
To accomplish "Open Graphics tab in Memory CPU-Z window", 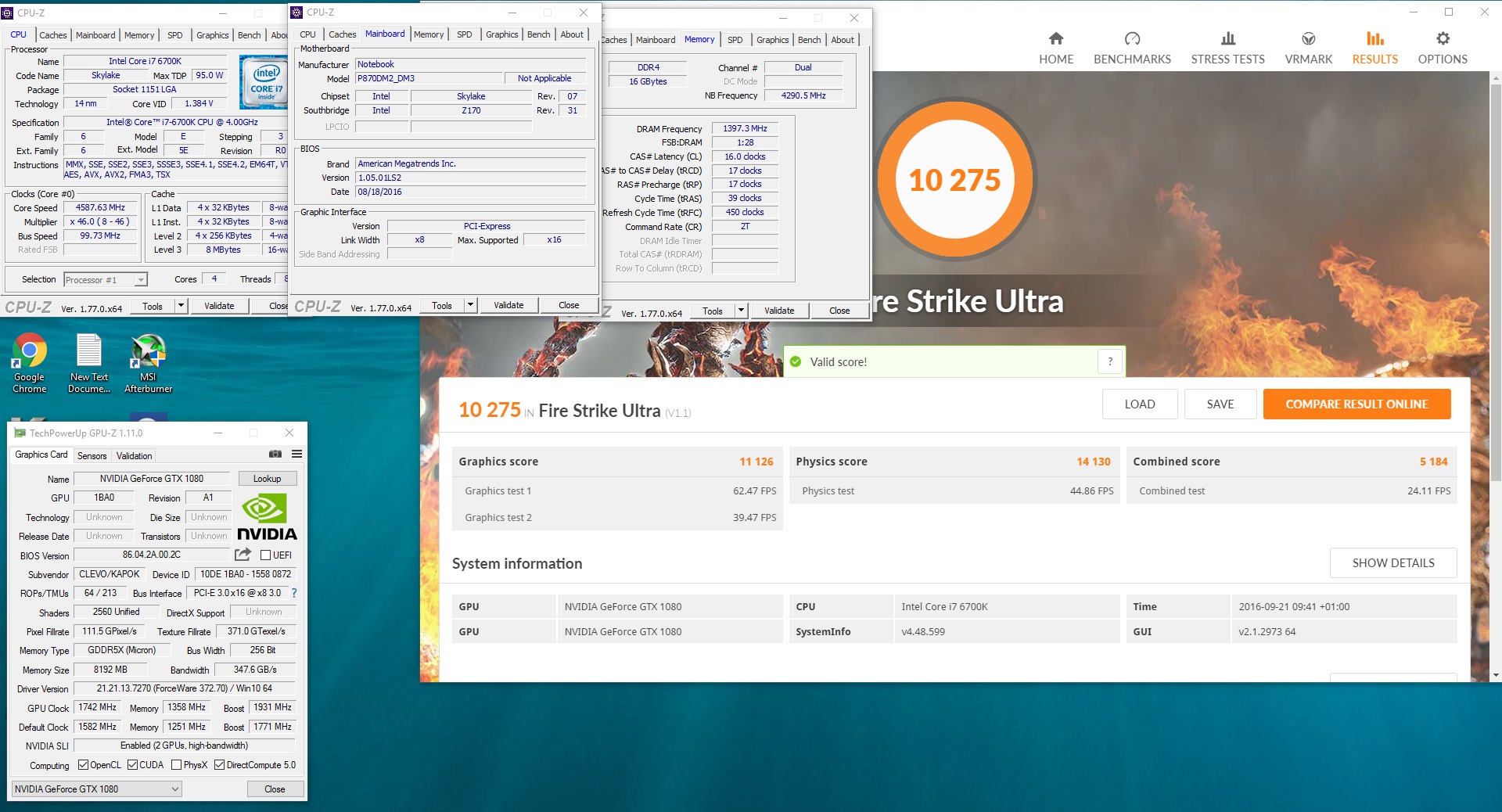I will [x=772, y=40].
